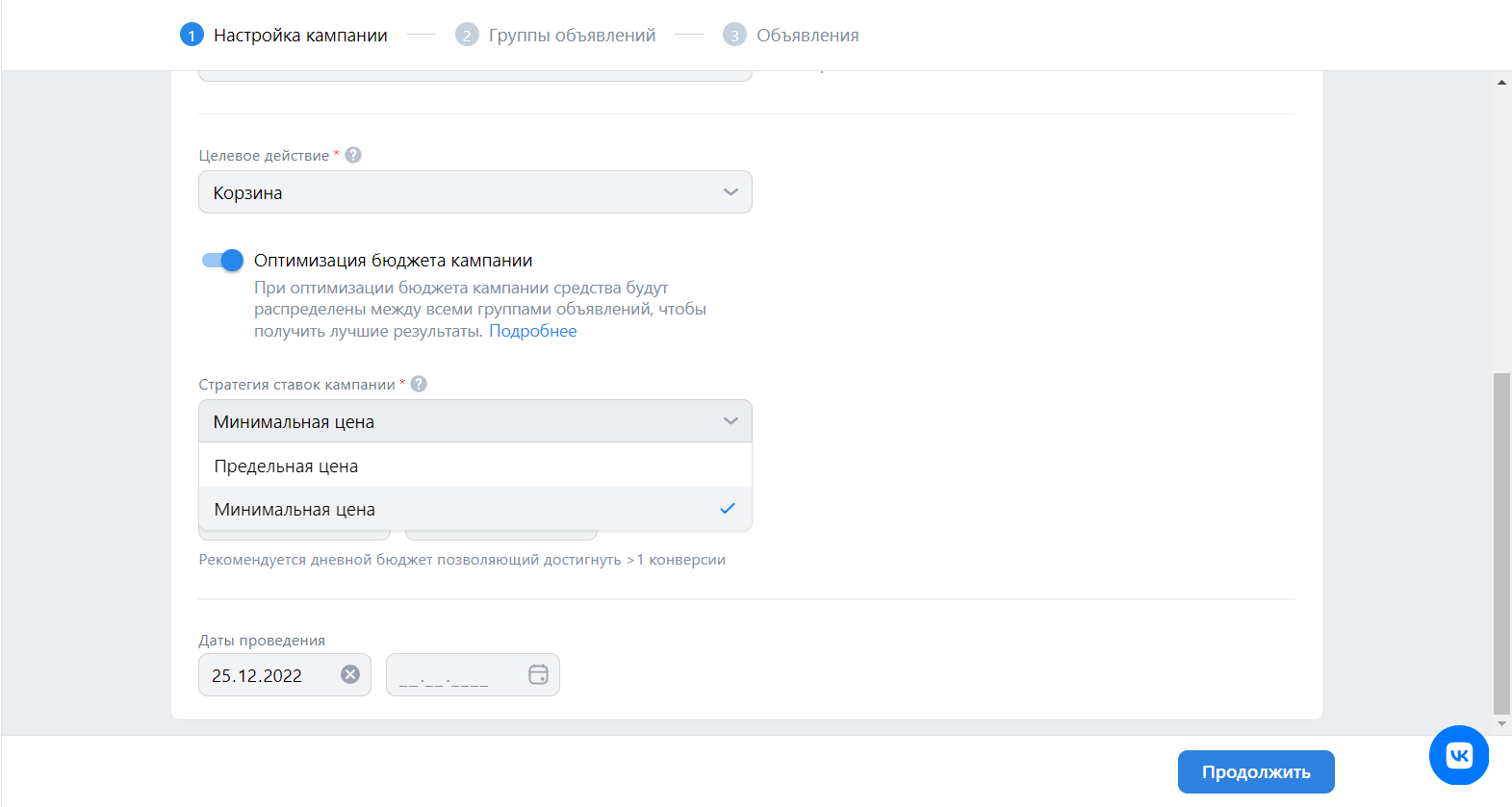
Task: Click the scrollbar down arrow
Action: (x=1501, y=724)
